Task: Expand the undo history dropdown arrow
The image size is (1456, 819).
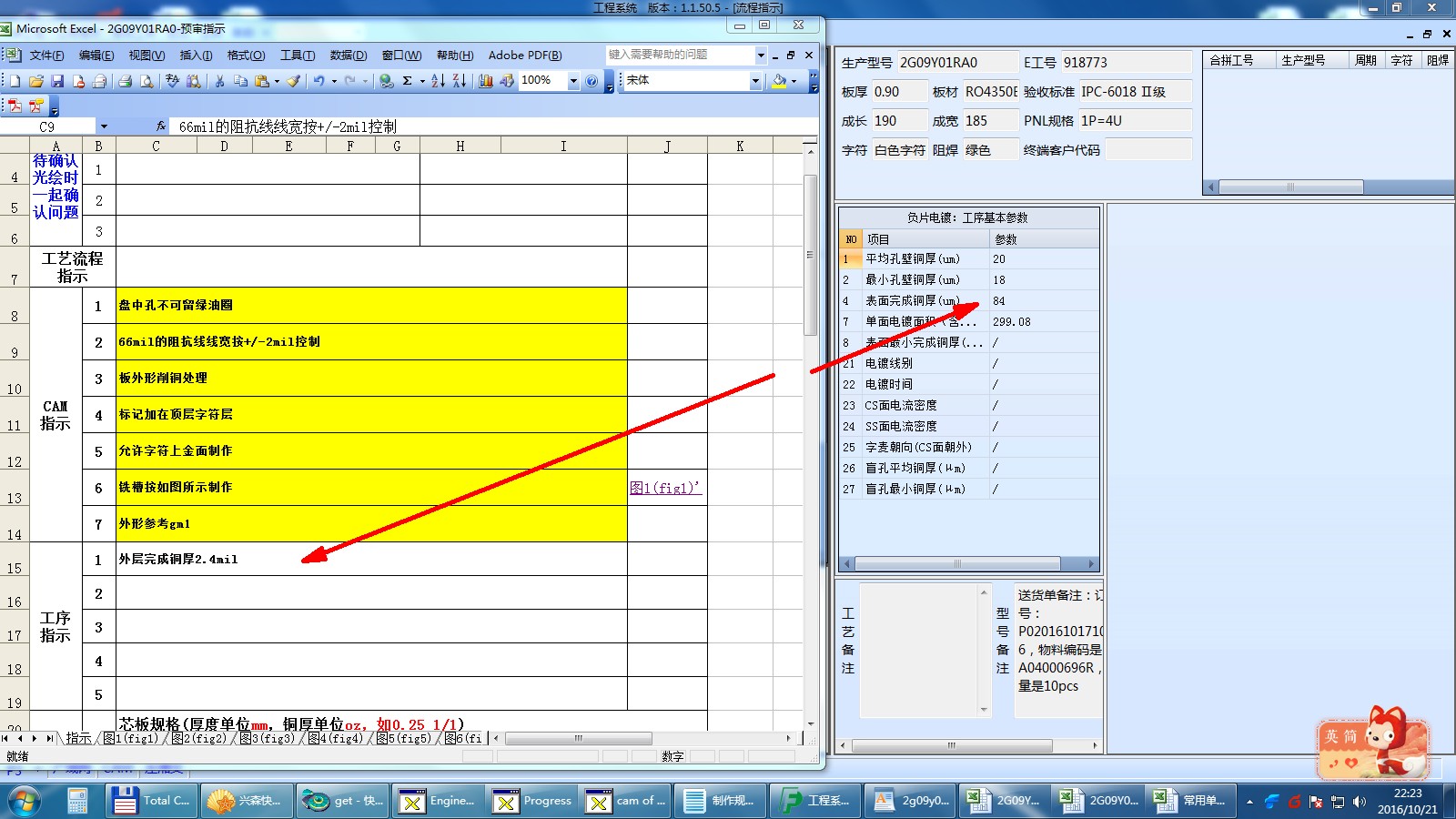Action: pos(334,81)
